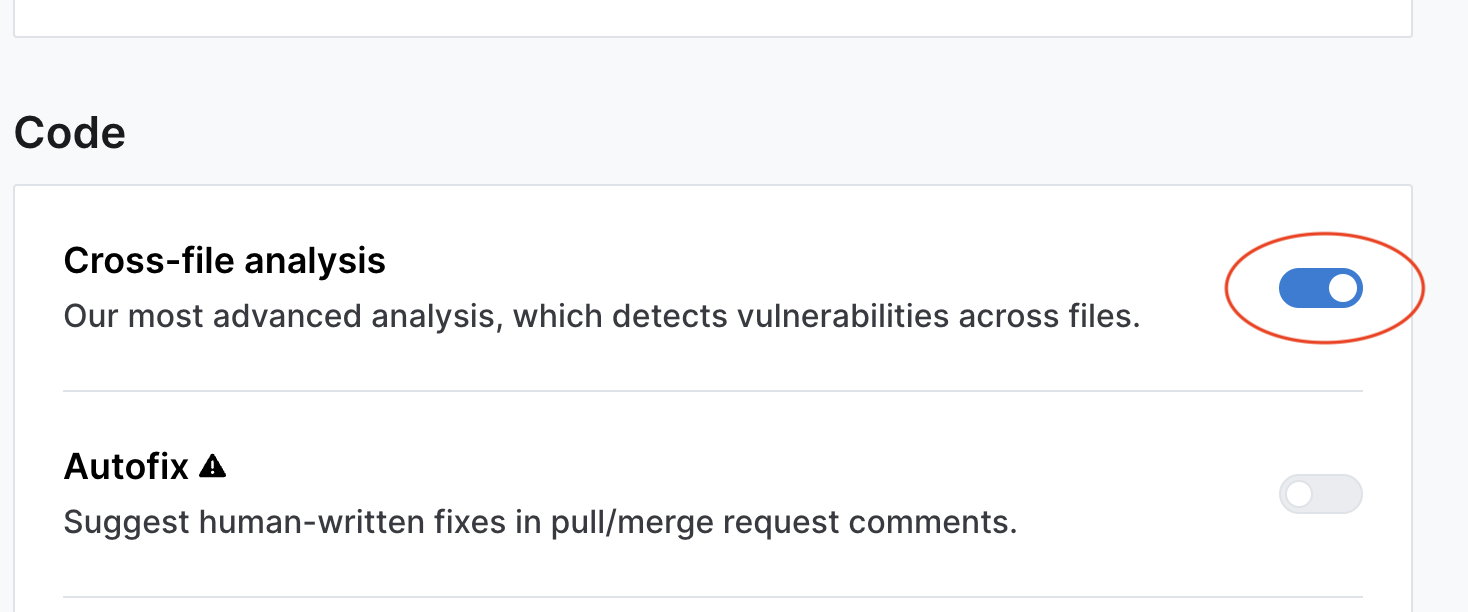Select the Cross-file analysis label
The width and height of the screenshot is (1468, 612).
(224, 260)
